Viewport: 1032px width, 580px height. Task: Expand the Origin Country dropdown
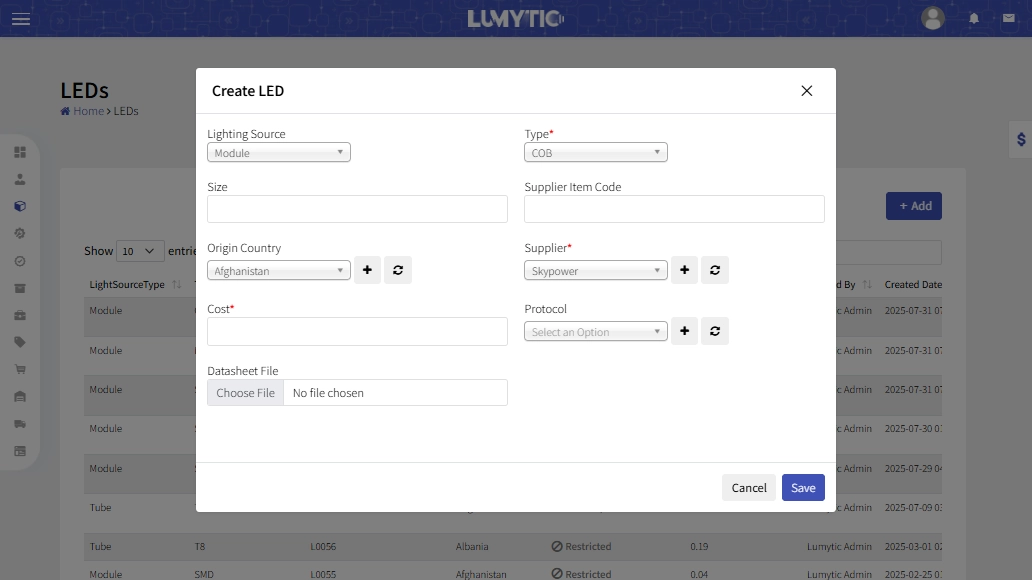point(279,271)
